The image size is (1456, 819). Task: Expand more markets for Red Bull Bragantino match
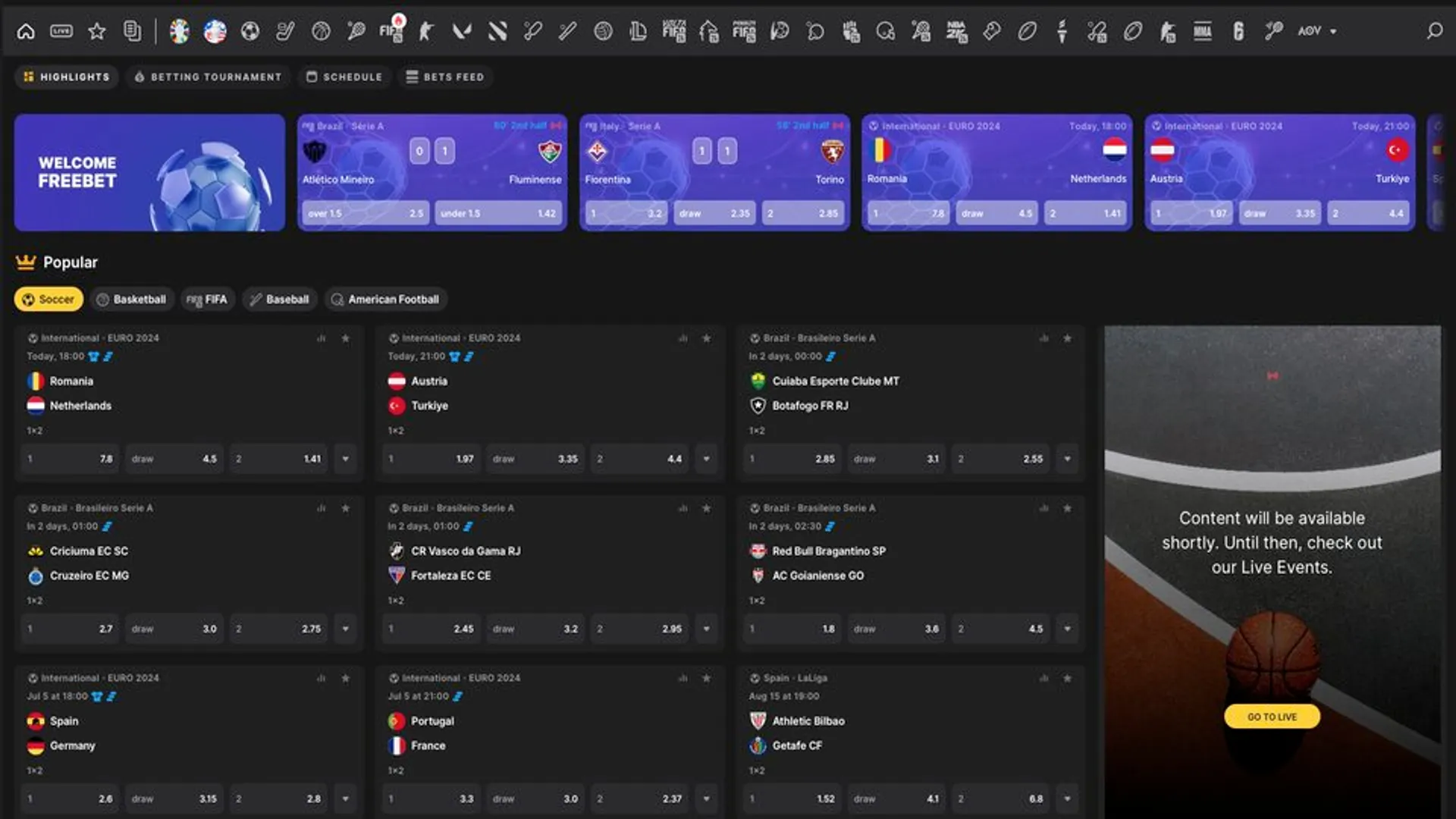coord(1068,629)
